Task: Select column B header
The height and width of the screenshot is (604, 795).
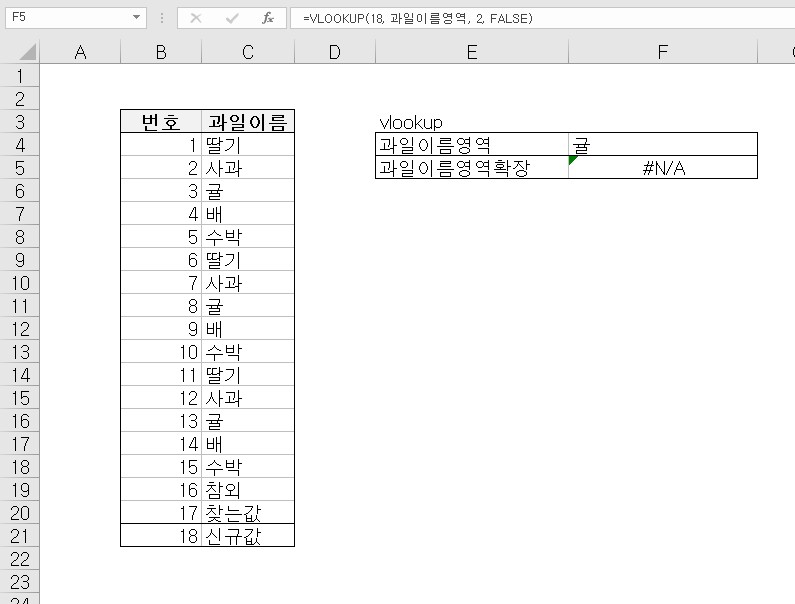Action: (x=161, y=52)
